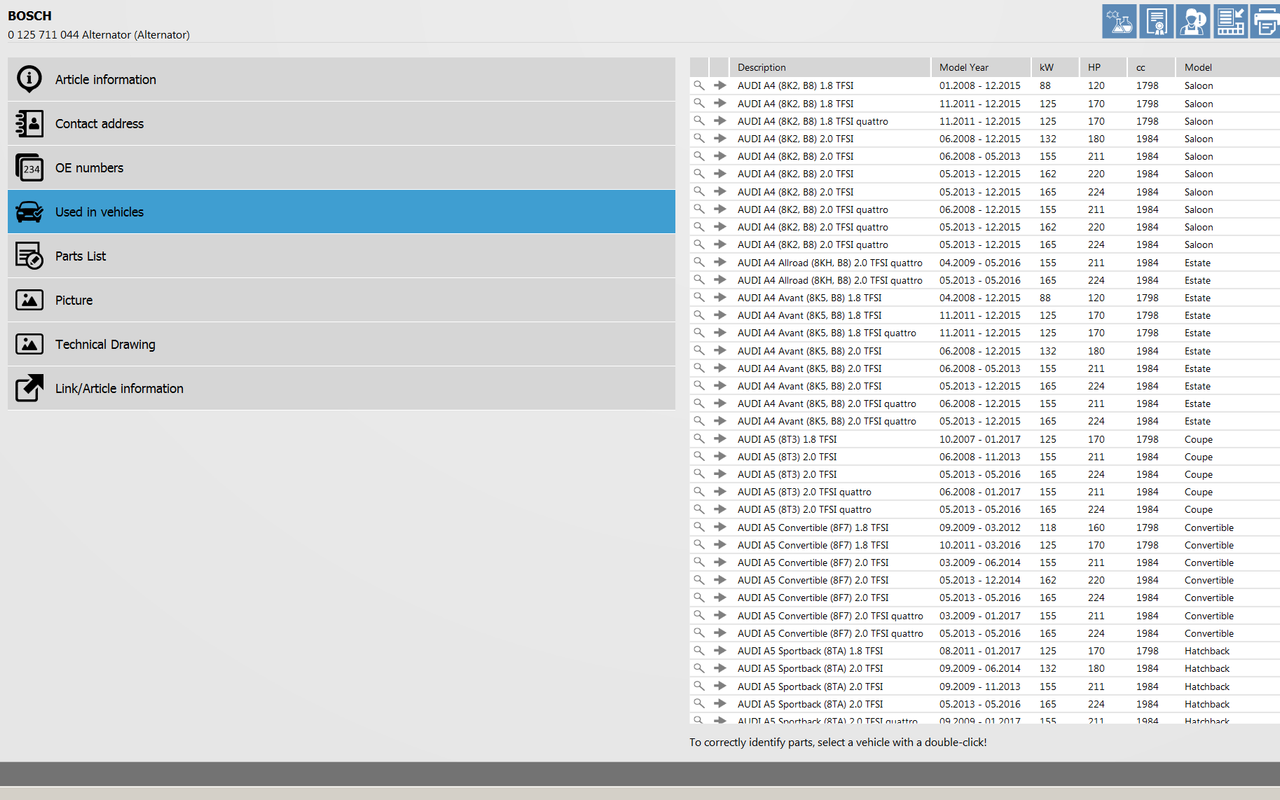Image resolution: width=1280 pixels, height=800 pixels.
Task: Click arrow for A5 Sportback 2.0 TFSI 180 HP
Action: click(720, 668)
